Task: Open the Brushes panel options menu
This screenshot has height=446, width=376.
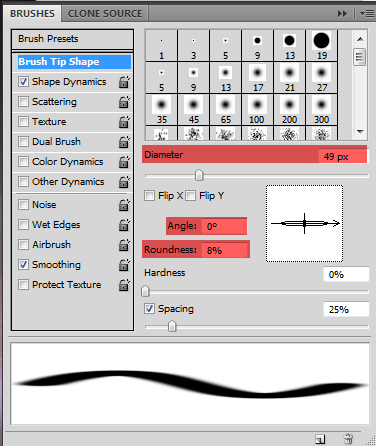Action: click(x=367, y=14)
